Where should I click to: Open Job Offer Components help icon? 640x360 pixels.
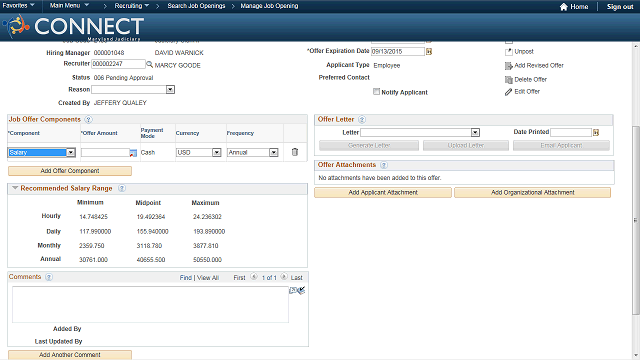coord(89,120)
